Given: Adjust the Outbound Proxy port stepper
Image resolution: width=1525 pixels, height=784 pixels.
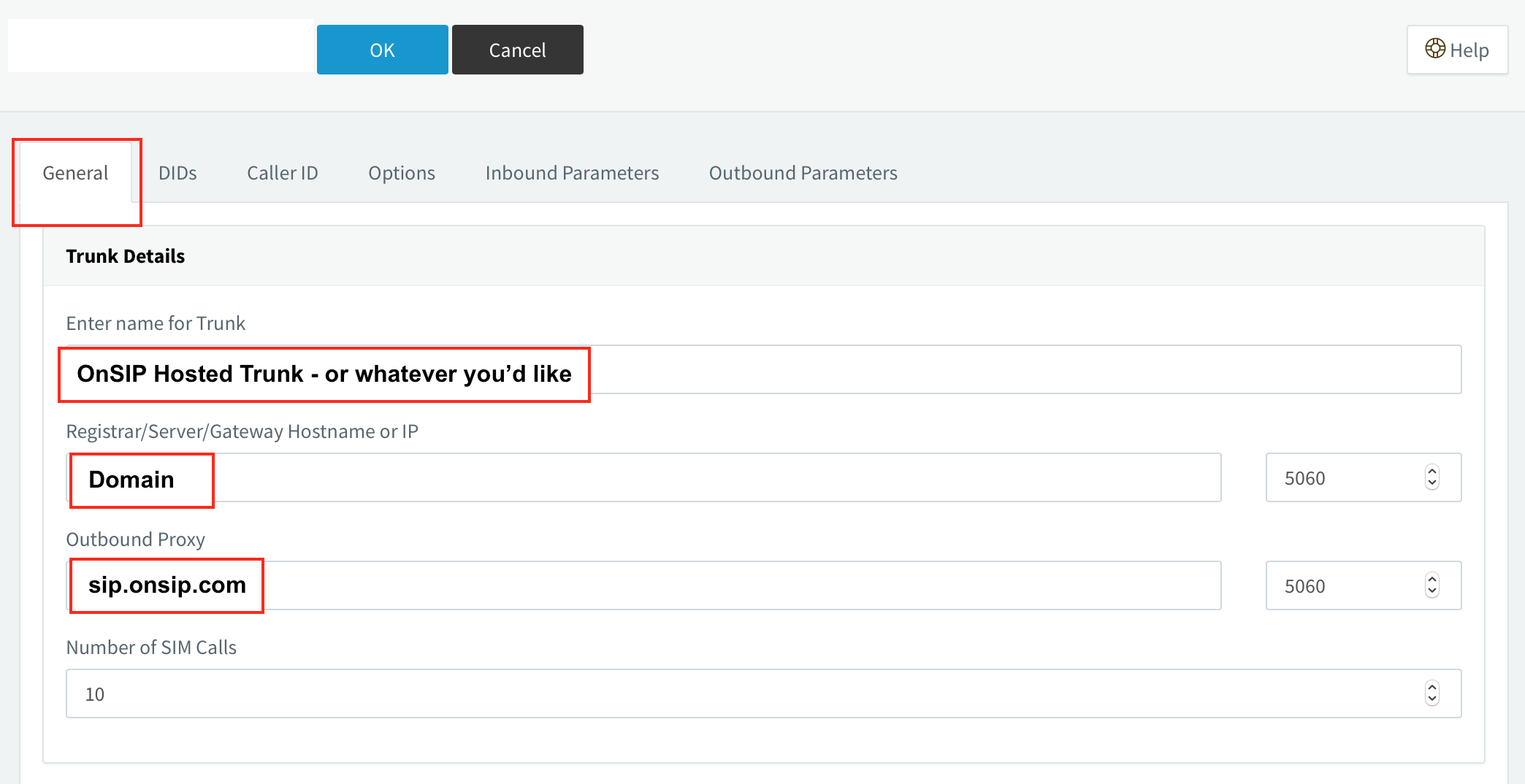Looking at the screenshot, I should tap(1432, 585).
